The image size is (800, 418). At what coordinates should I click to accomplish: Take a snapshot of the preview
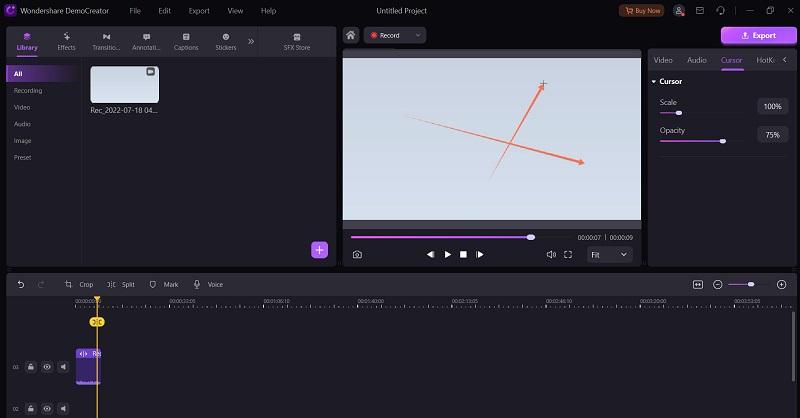tap(357, 254)
